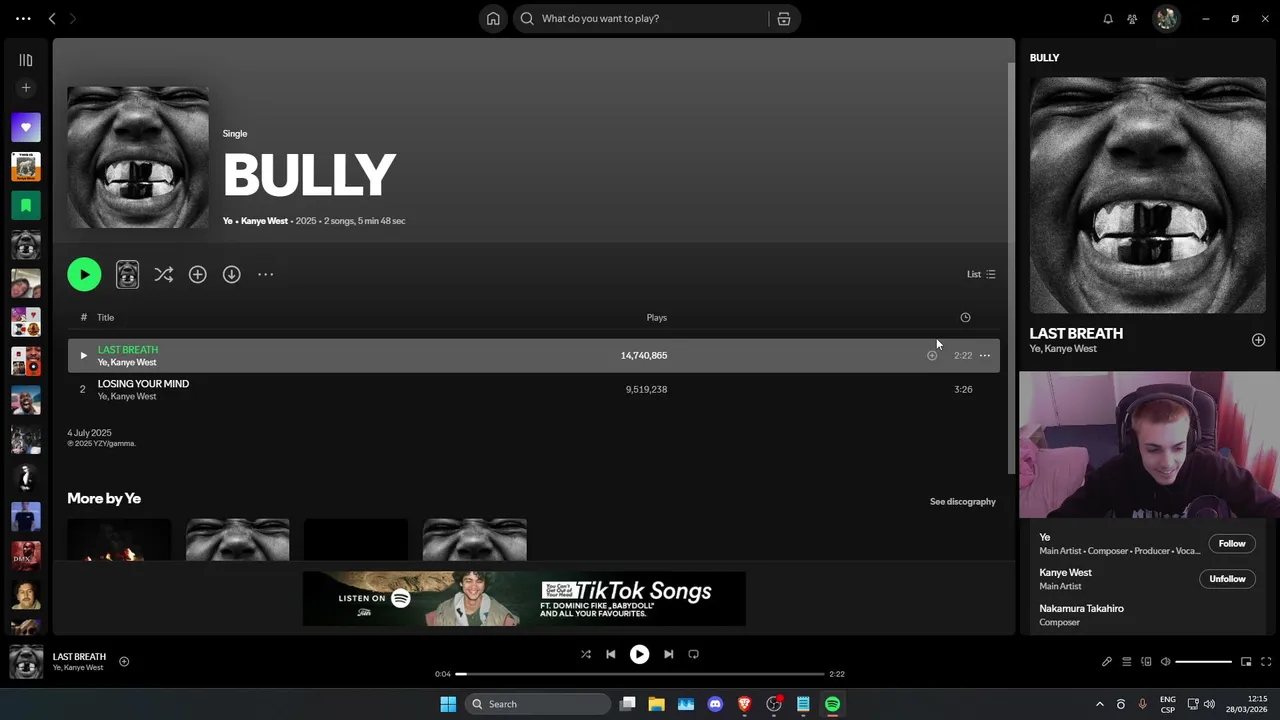Open the green bookmark Your Episodes item

click(x=26, y=205)
